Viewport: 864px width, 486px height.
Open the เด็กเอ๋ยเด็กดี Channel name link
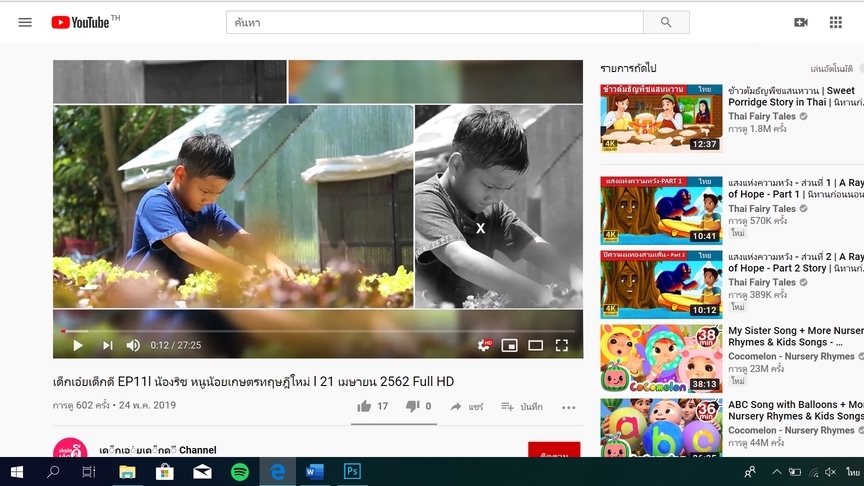tap(158, 450)
